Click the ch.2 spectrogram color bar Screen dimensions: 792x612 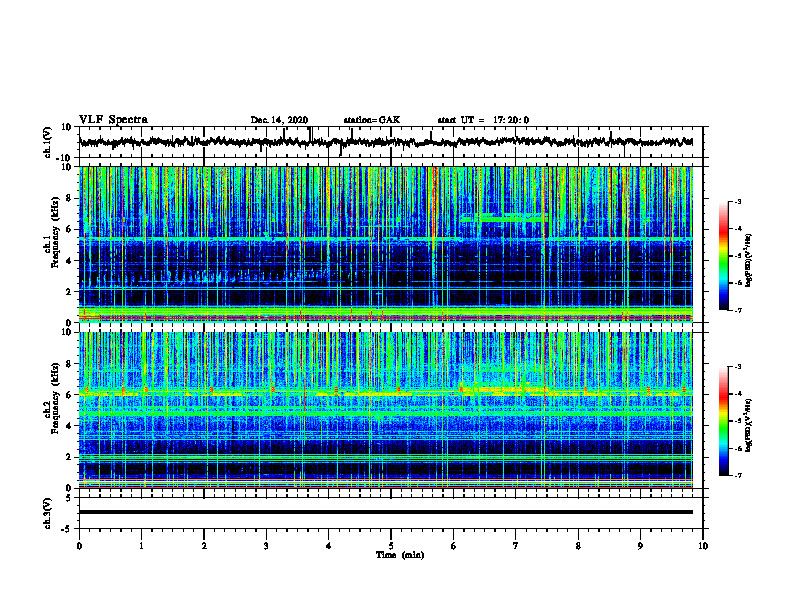click(723, 421)
